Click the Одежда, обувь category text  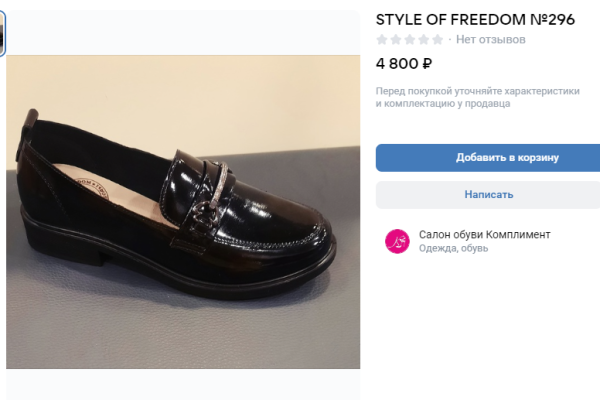click(453, 248)
